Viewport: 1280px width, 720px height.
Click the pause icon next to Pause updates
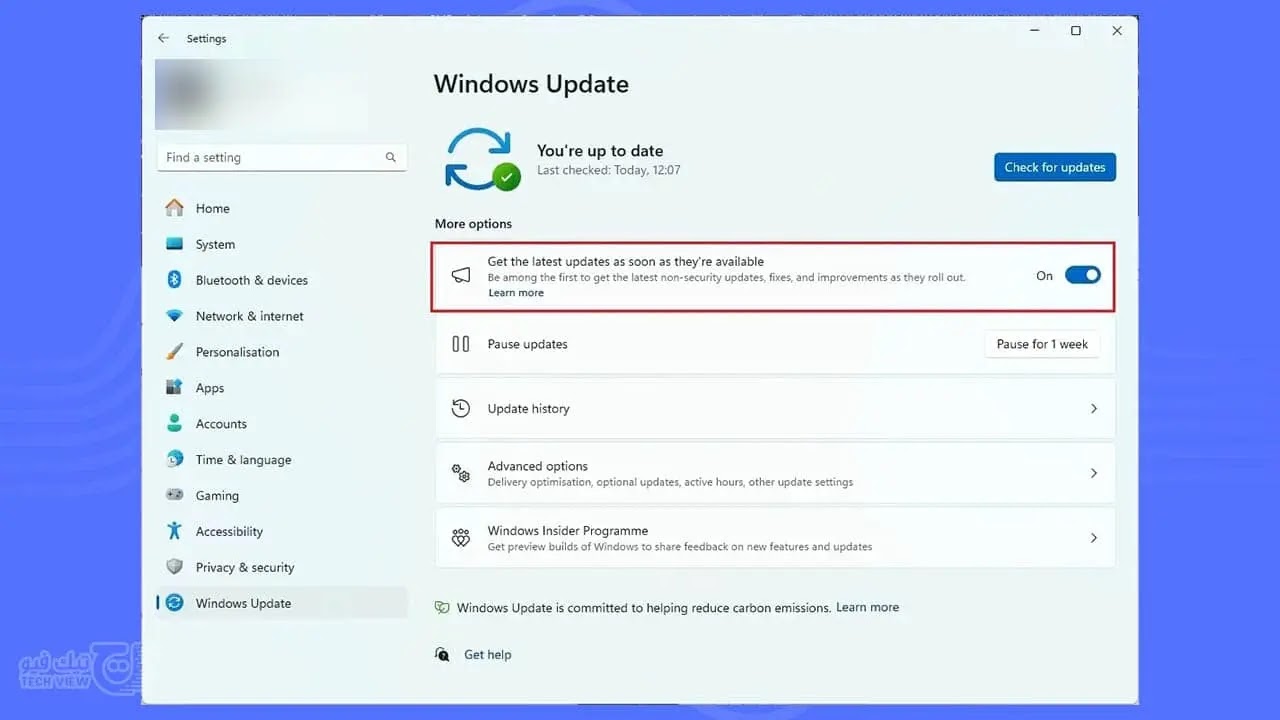point(461,344)
